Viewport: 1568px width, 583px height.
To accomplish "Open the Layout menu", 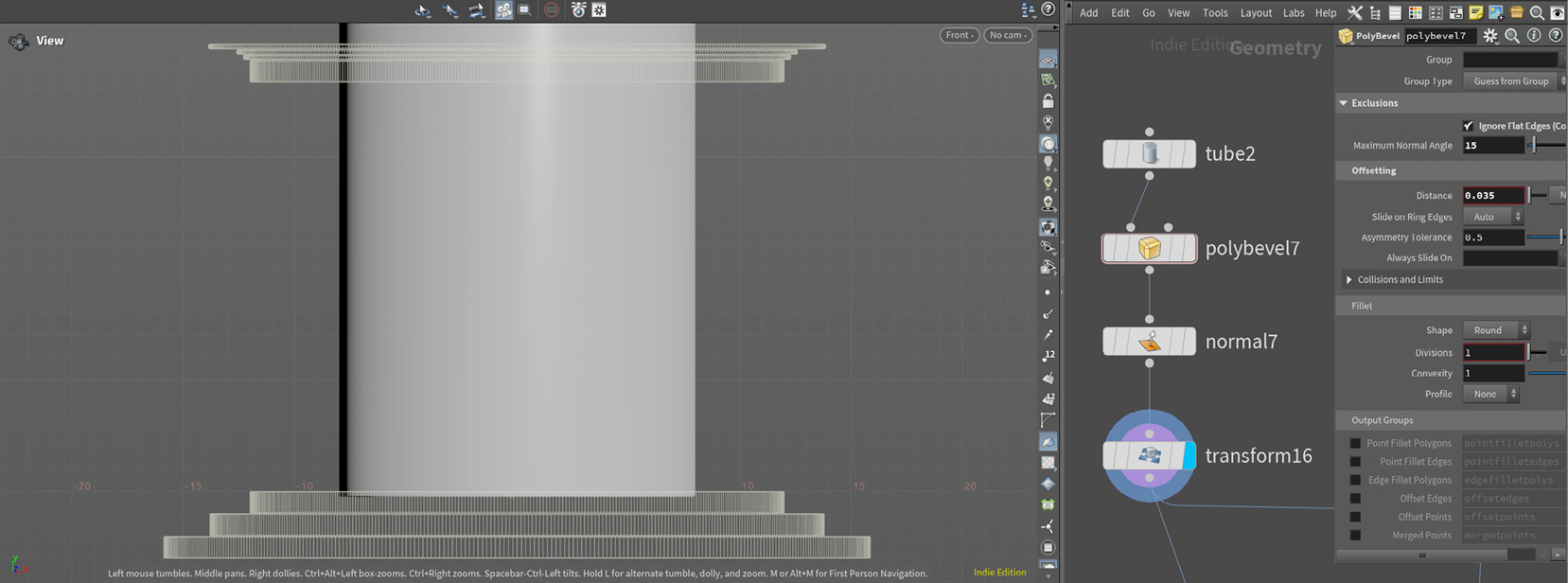I will coord(1256,12).
